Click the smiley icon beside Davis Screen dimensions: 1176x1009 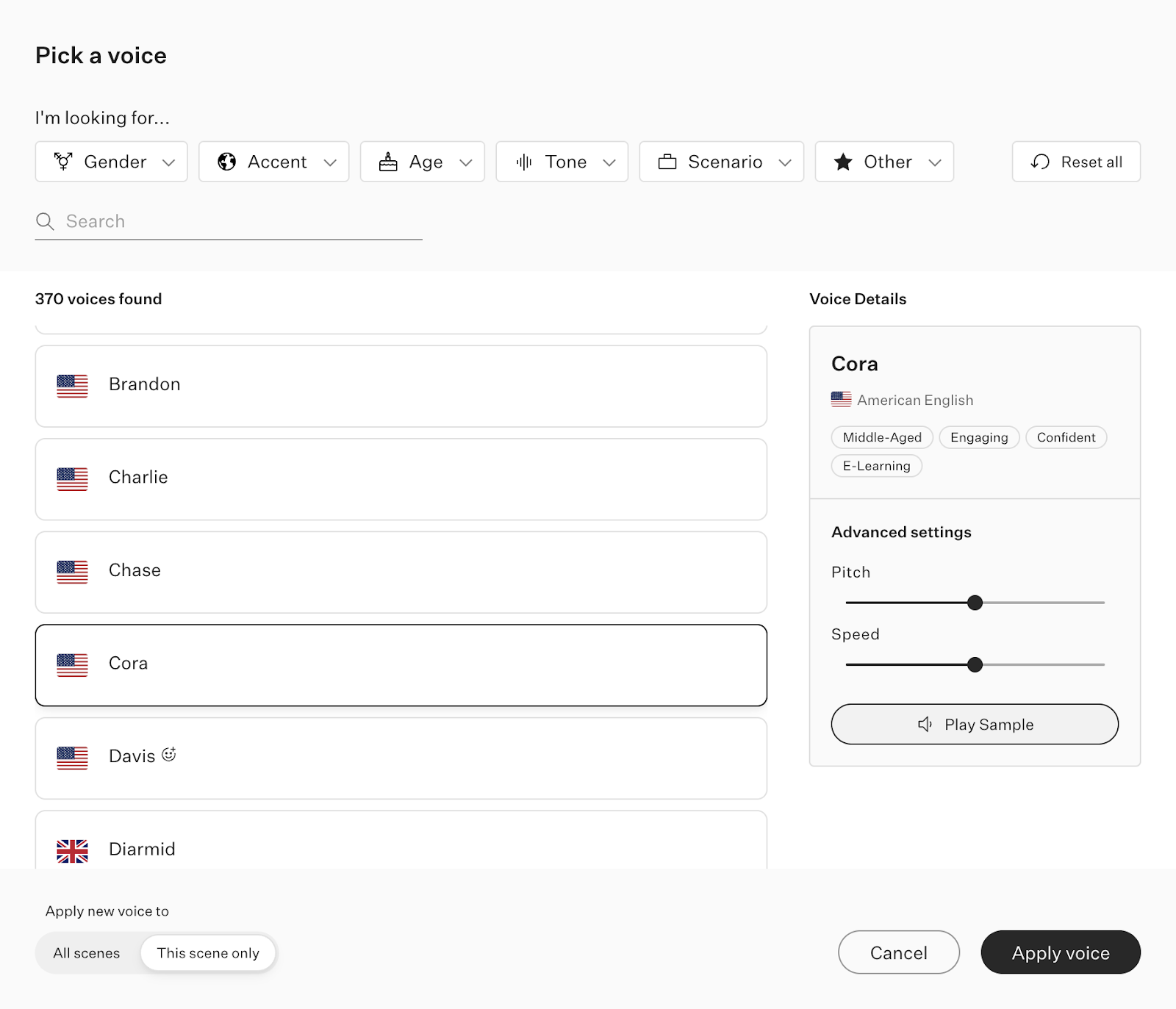click(169, 755)
